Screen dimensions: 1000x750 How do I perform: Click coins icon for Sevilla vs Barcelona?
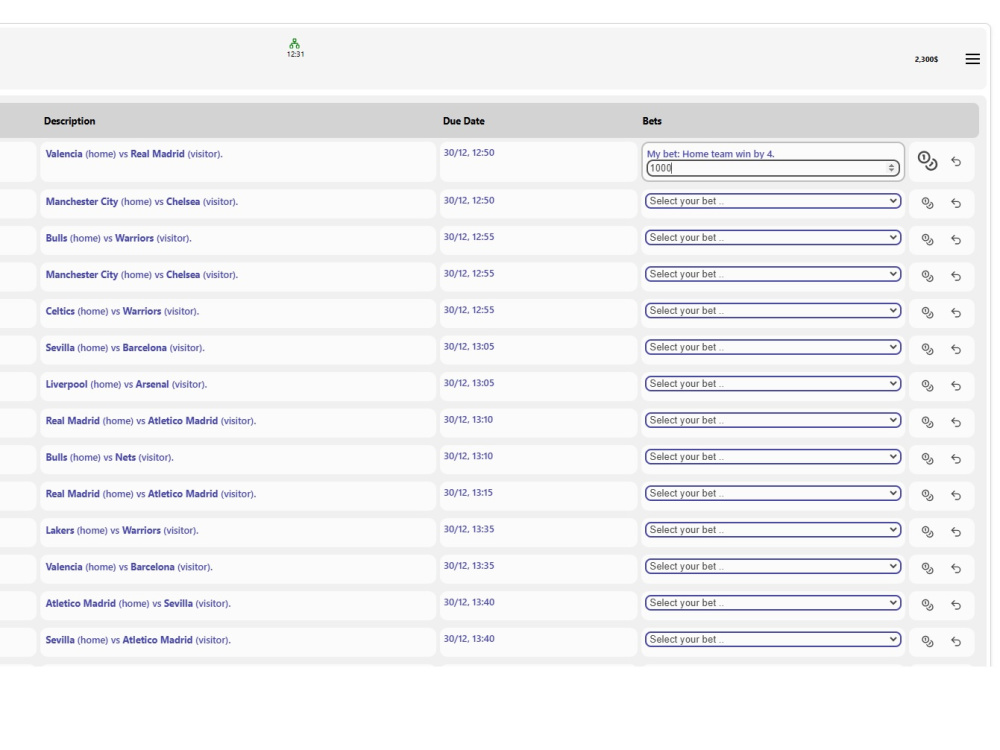[927, 349]
